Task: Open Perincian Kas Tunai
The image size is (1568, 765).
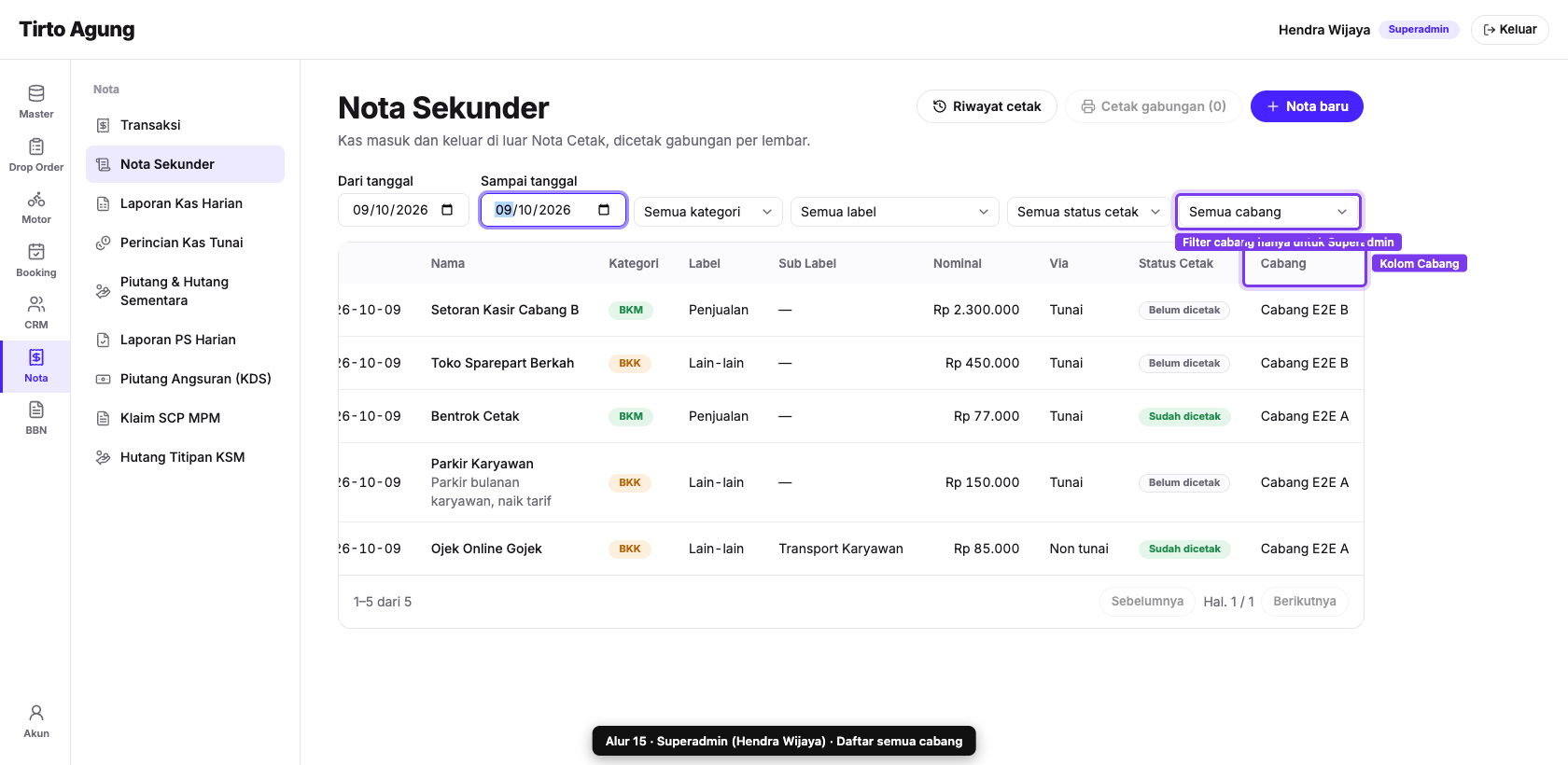Action: 185,243
